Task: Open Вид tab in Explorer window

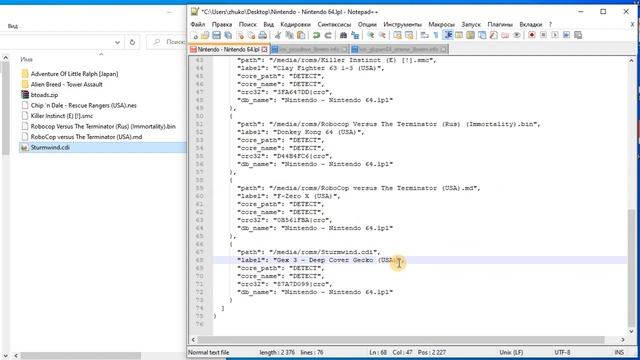Action: point(13,26)
